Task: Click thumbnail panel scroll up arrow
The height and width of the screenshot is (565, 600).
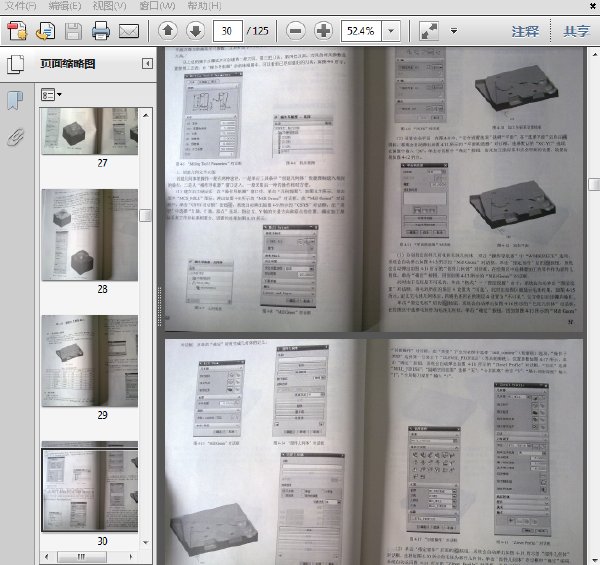Action: pos(146,115)
